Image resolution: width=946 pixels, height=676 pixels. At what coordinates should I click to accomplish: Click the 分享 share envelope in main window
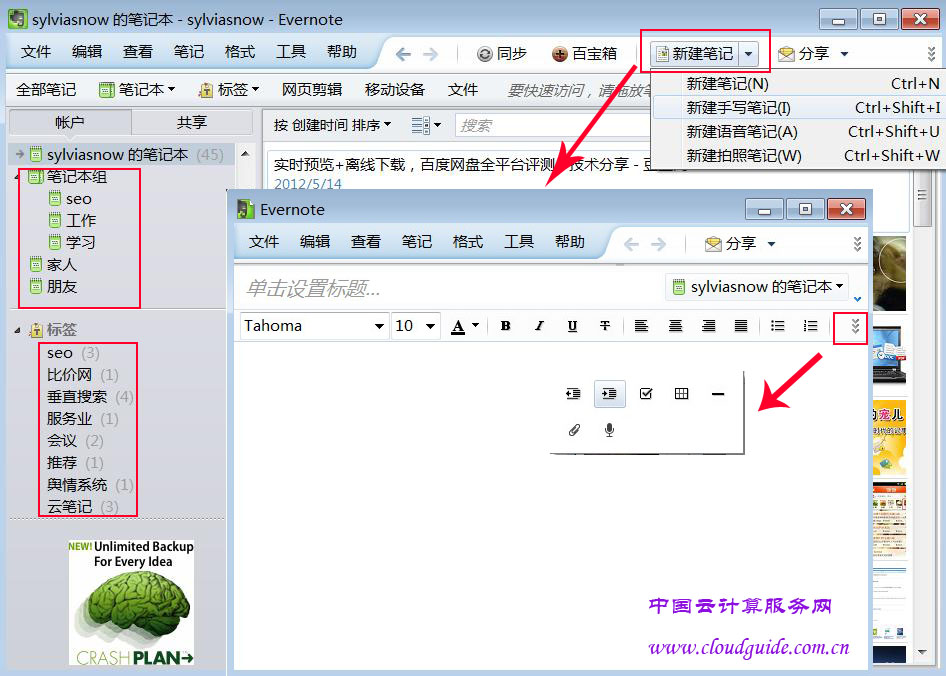(x=786, y=54)
